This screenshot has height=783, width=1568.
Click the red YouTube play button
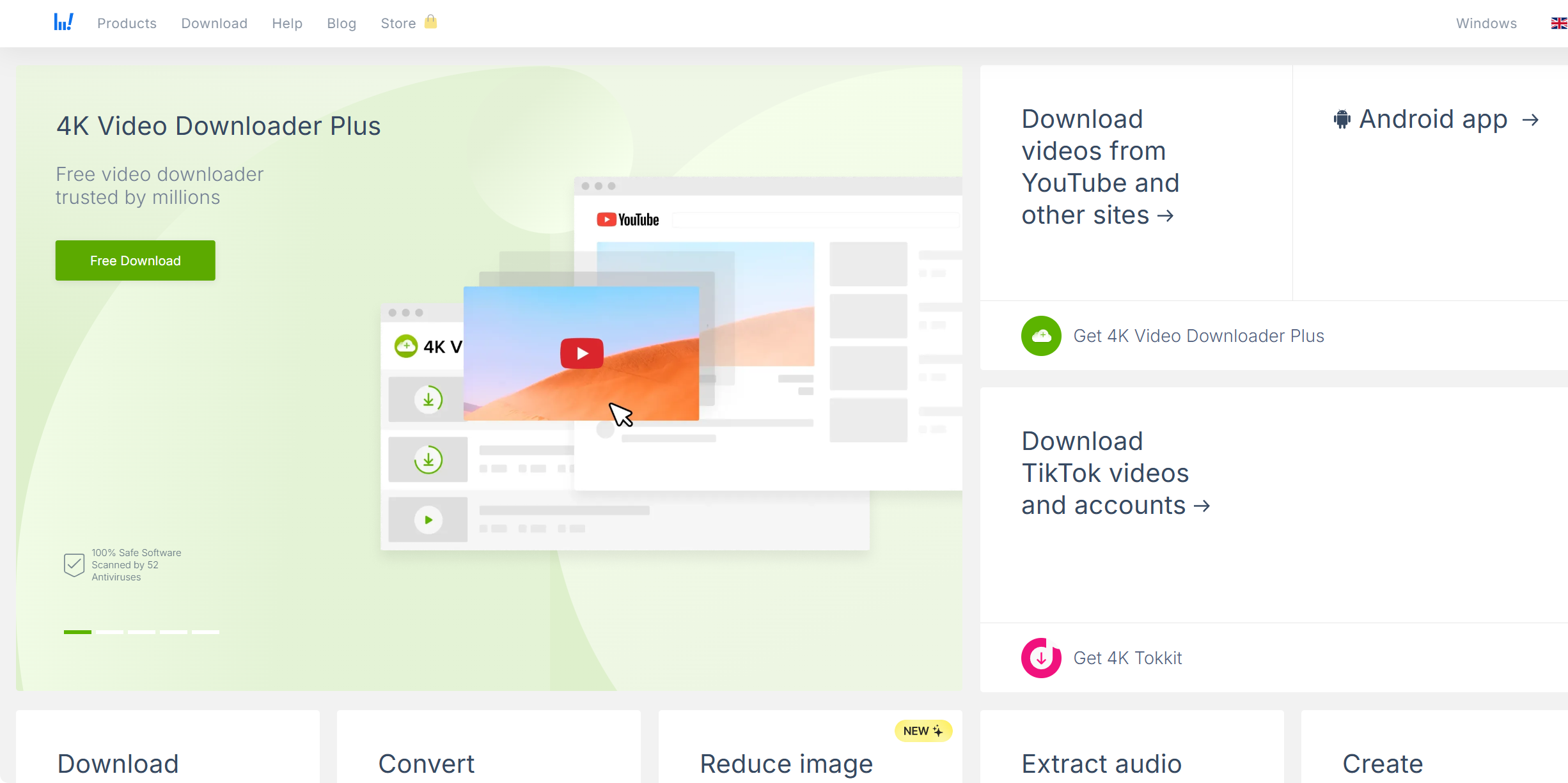click(582, 353)
